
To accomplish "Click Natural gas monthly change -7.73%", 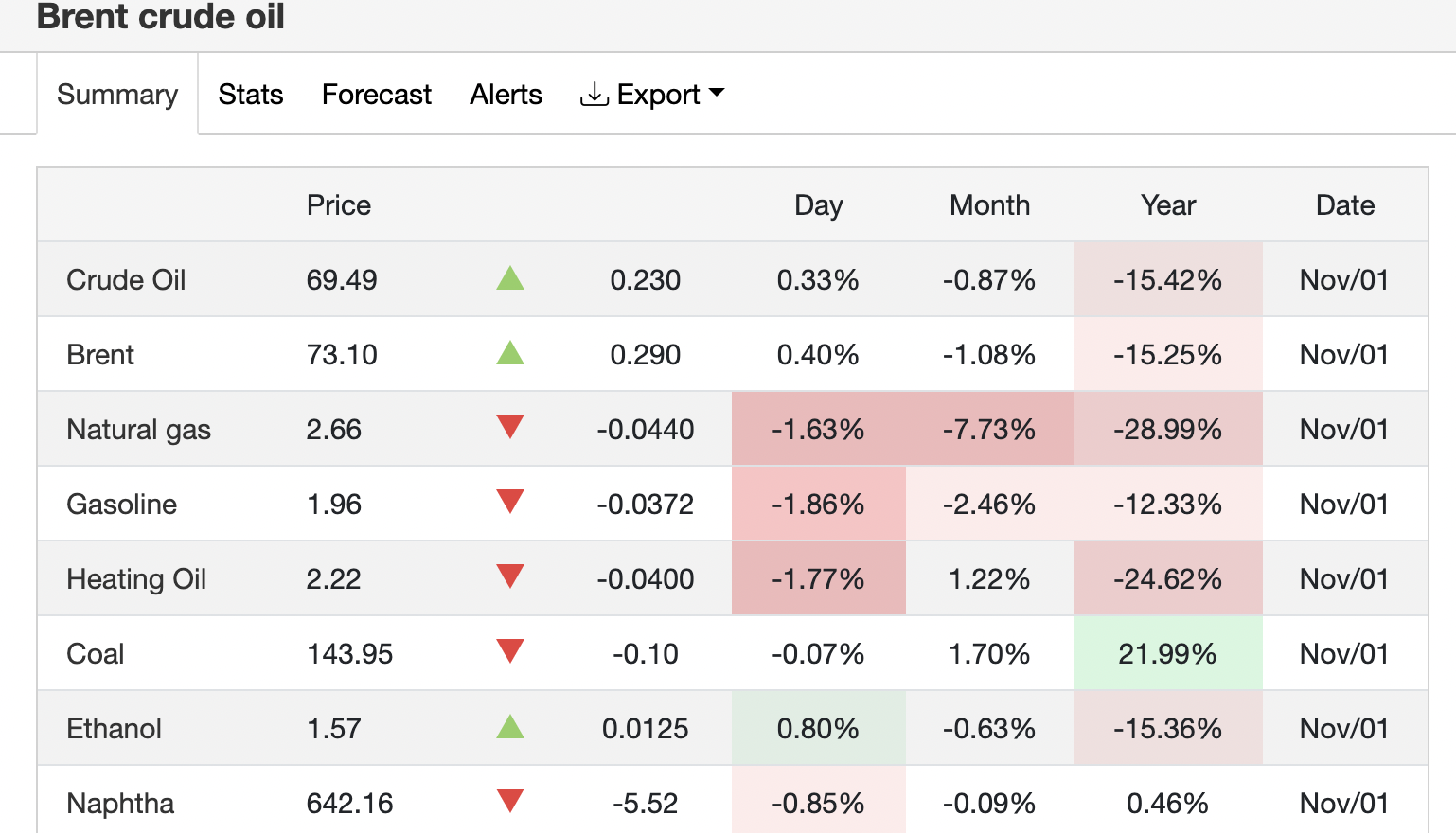I will pyautogui.click(x=989, y=430).
